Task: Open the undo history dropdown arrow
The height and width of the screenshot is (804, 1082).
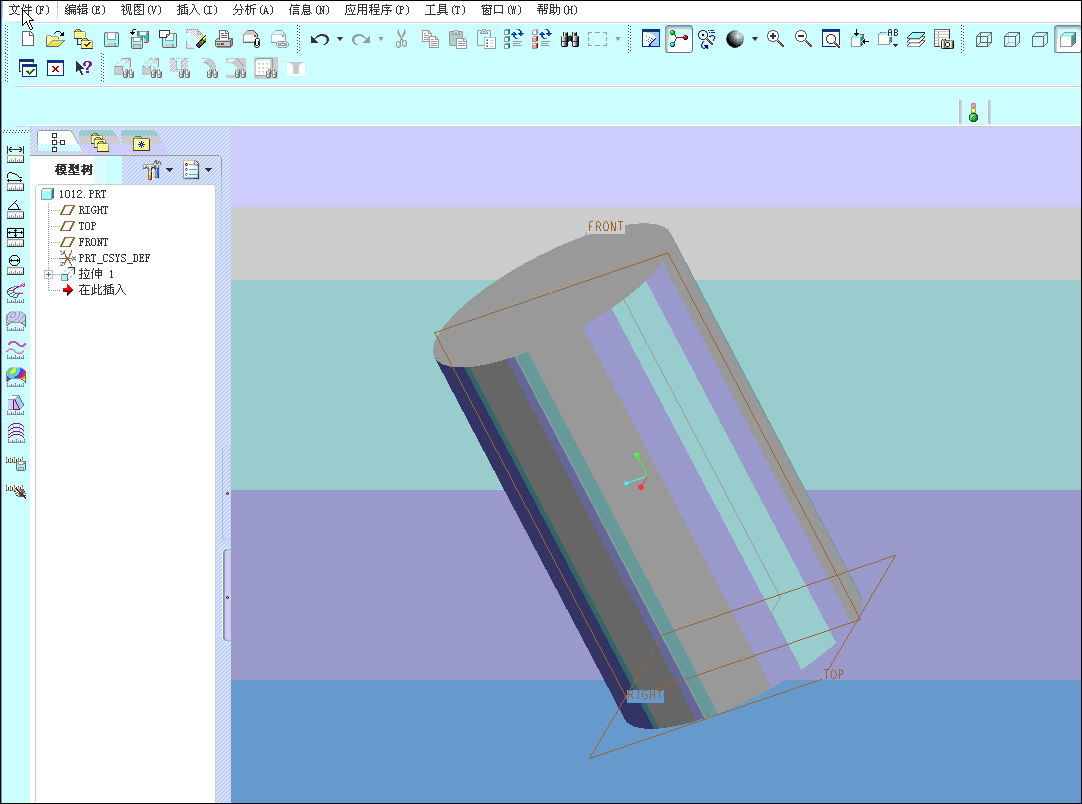Action: (x=340, y=39)
